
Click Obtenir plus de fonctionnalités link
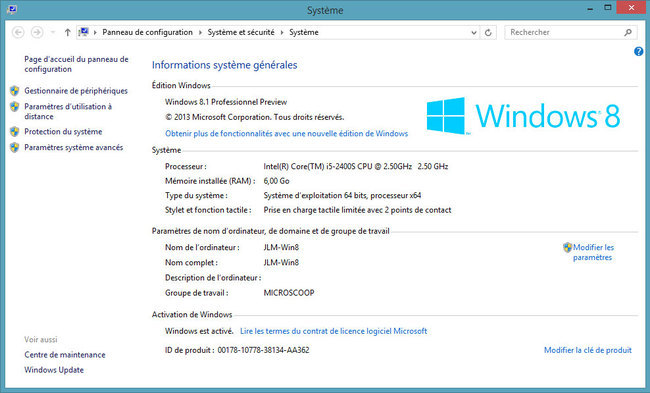click(286, 133)
